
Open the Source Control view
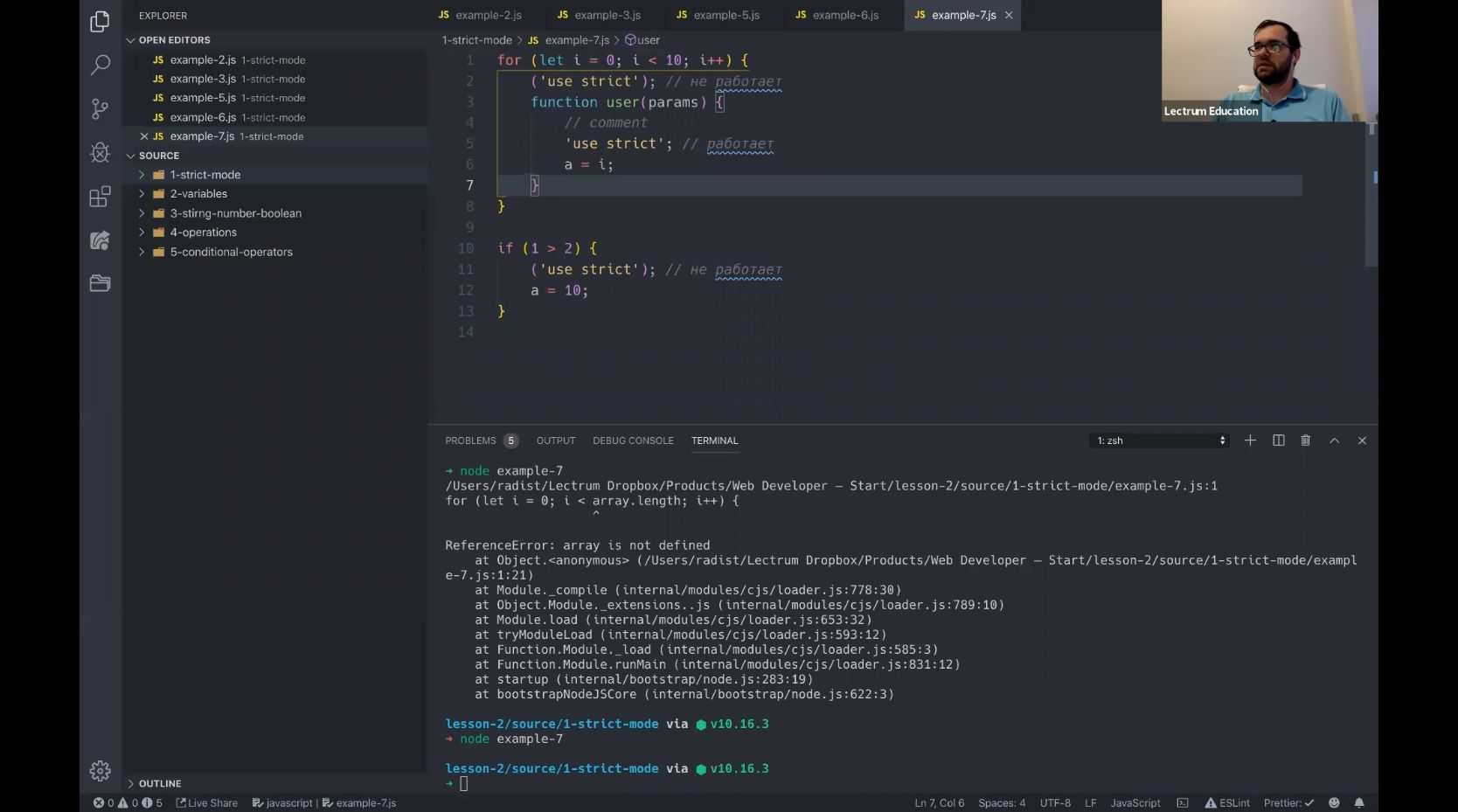[100, 108]
